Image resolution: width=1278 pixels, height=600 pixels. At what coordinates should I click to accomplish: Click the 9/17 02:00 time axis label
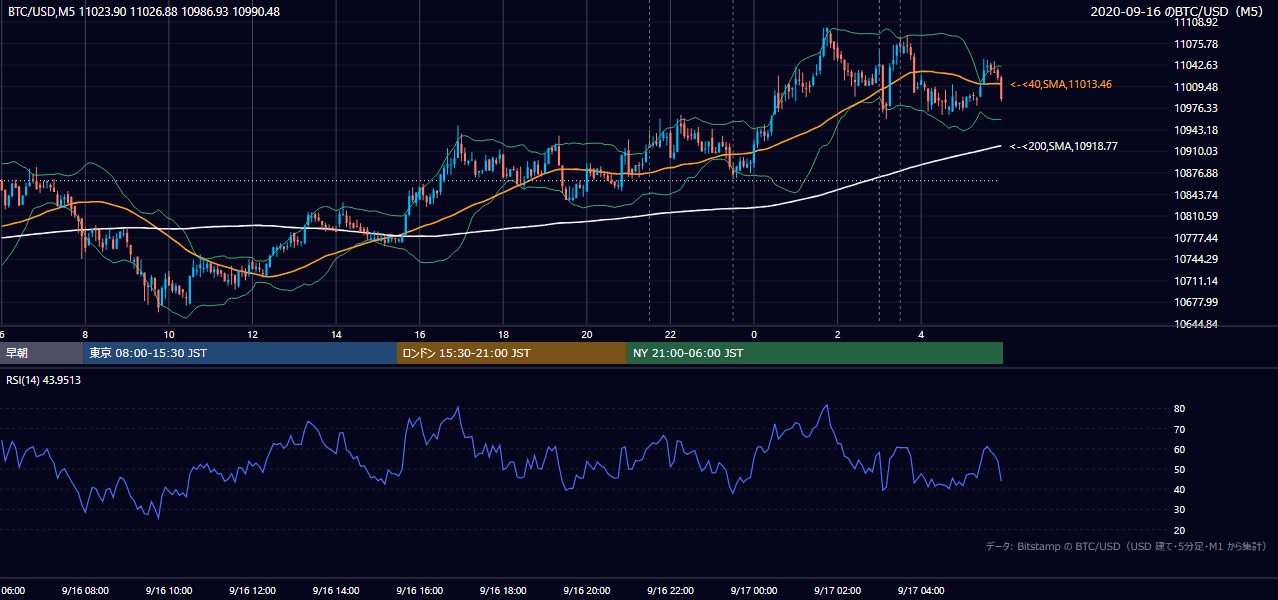837,591
